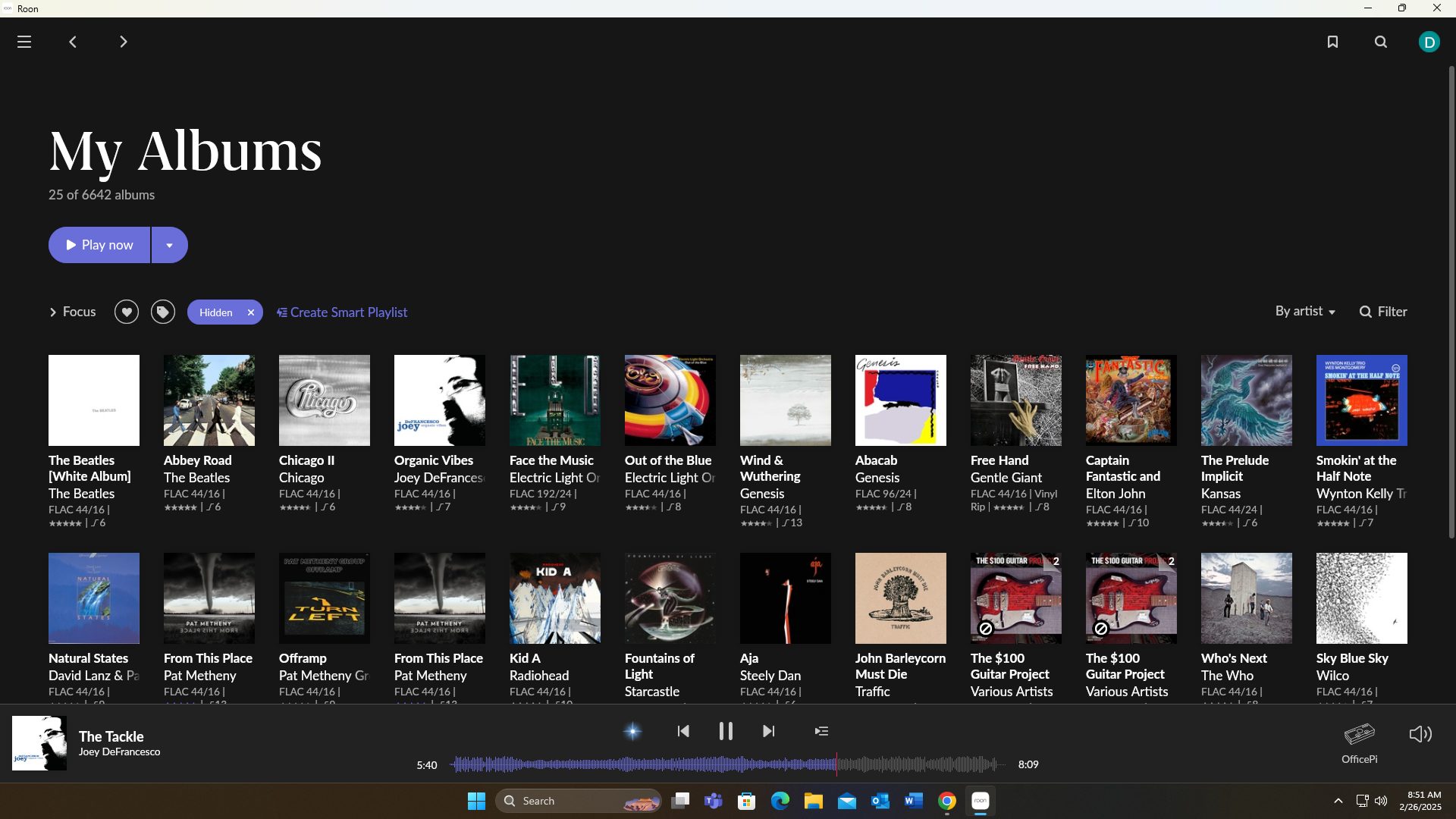Click the taskbar Search box
The width and height of the screenshot is (1456, 819).
click(x=578, y=801)
